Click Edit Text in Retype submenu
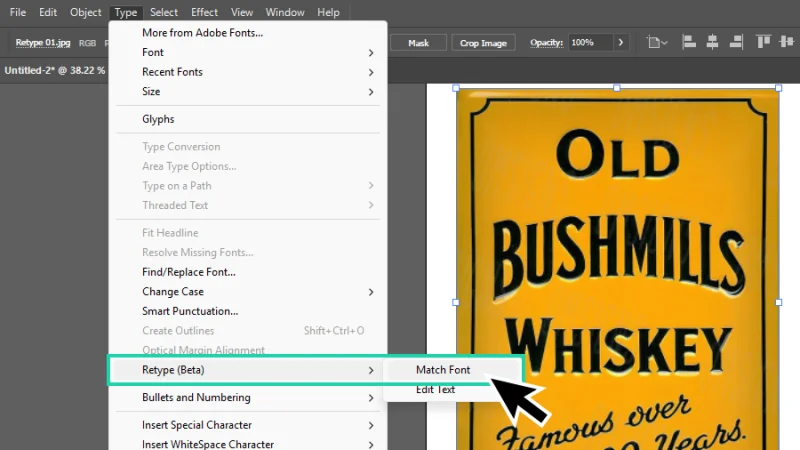Screen dimensions: 800x450 [x=435, y=389]
